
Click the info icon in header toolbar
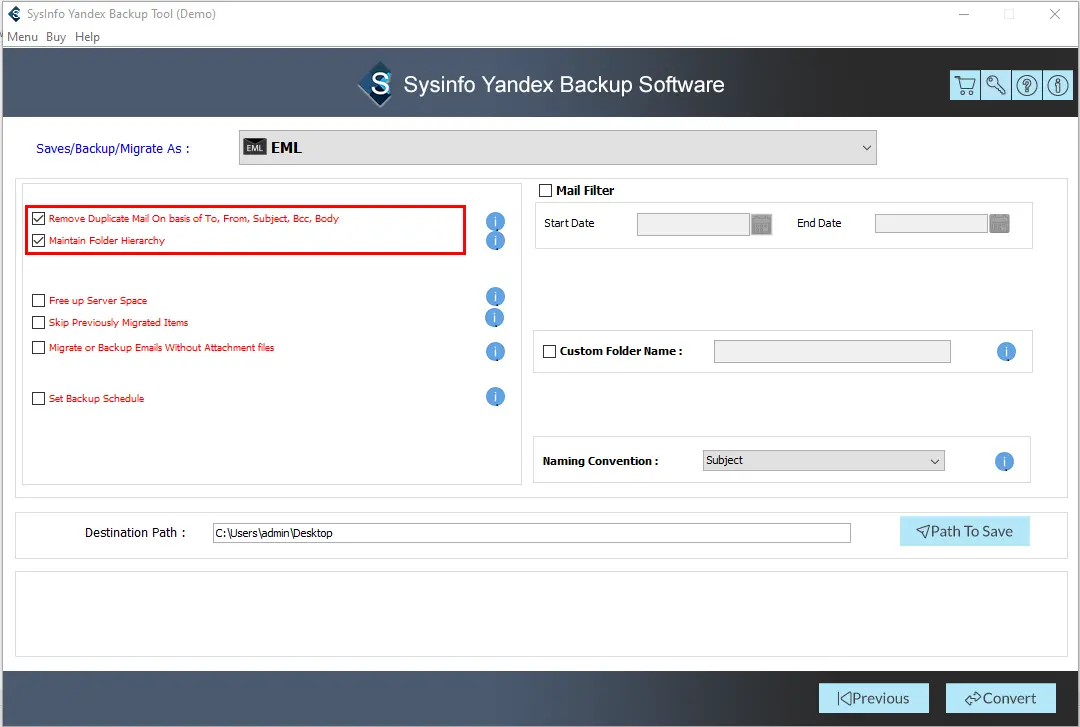click(x=1057, y=85)
